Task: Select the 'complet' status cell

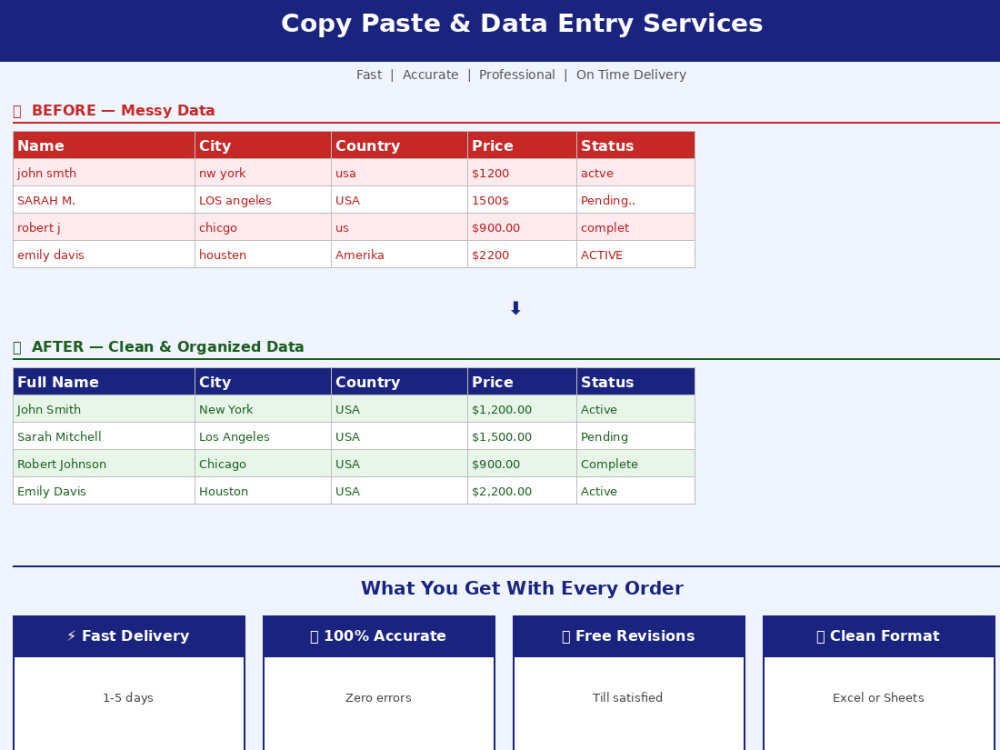Action: [x=636, y=228]
